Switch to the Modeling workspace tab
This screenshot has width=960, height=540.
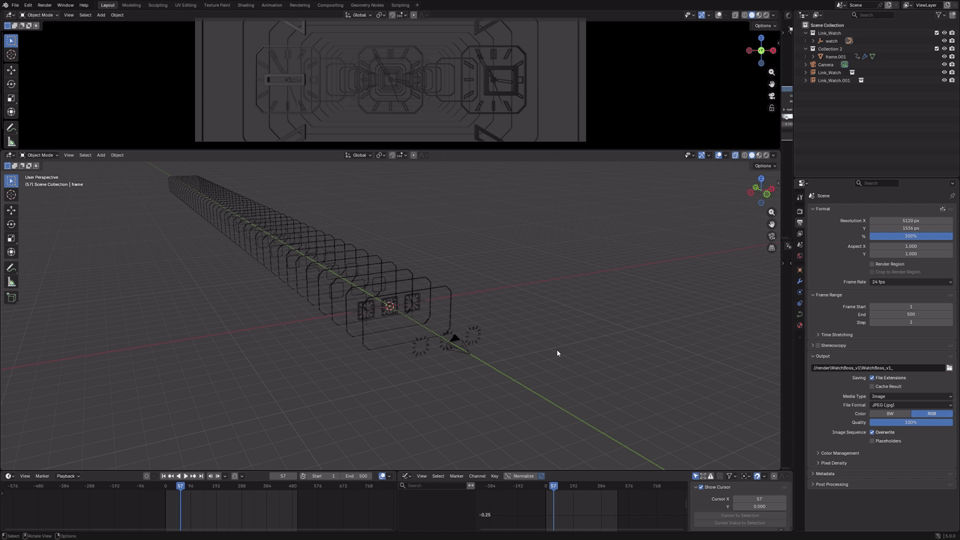[131, 5]
